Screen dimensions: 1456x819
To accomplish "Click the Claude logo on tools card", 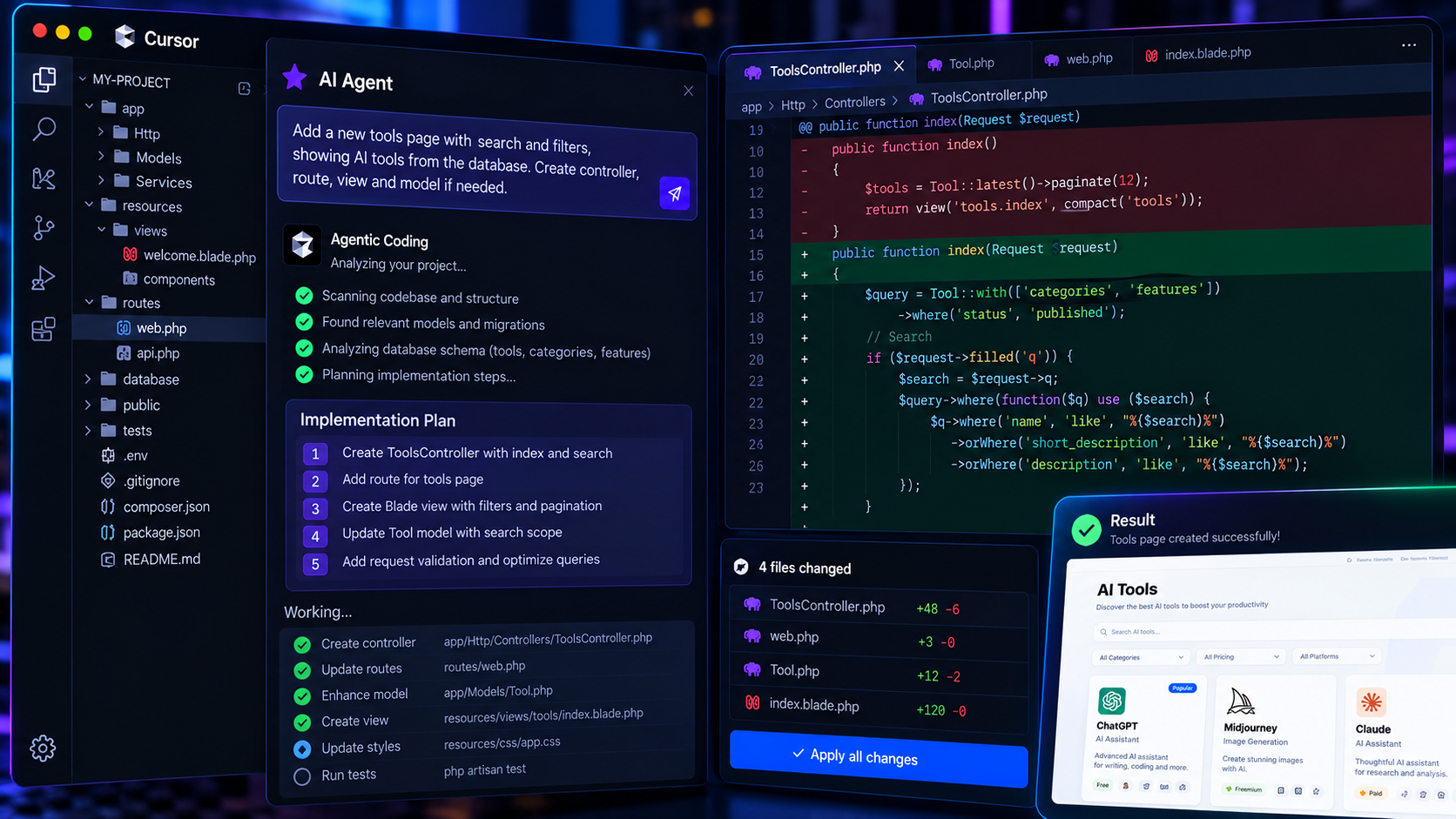I will click(1372, 702).
